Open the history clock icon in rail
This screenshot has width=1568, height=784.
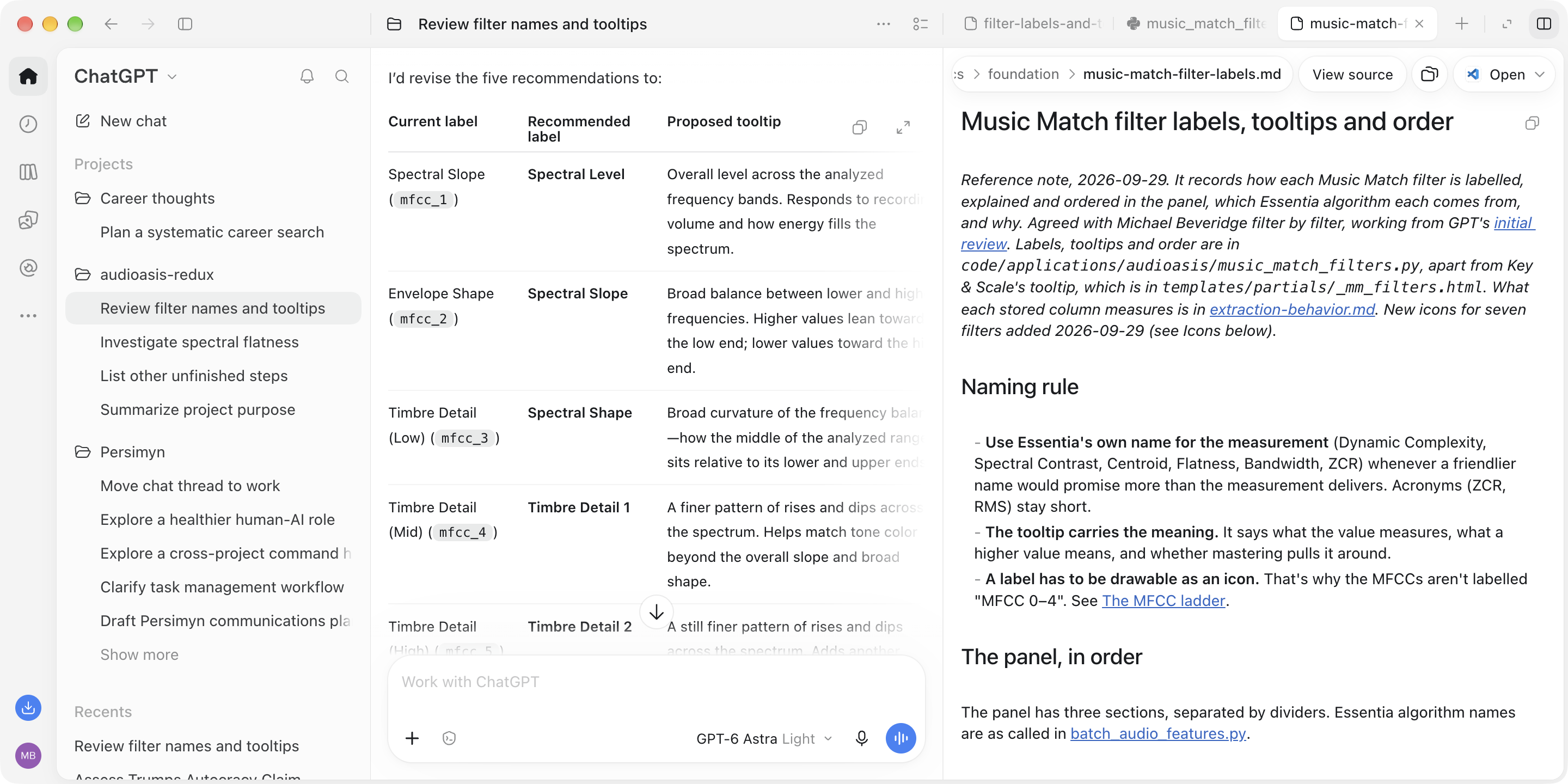(x=28, y=124)
